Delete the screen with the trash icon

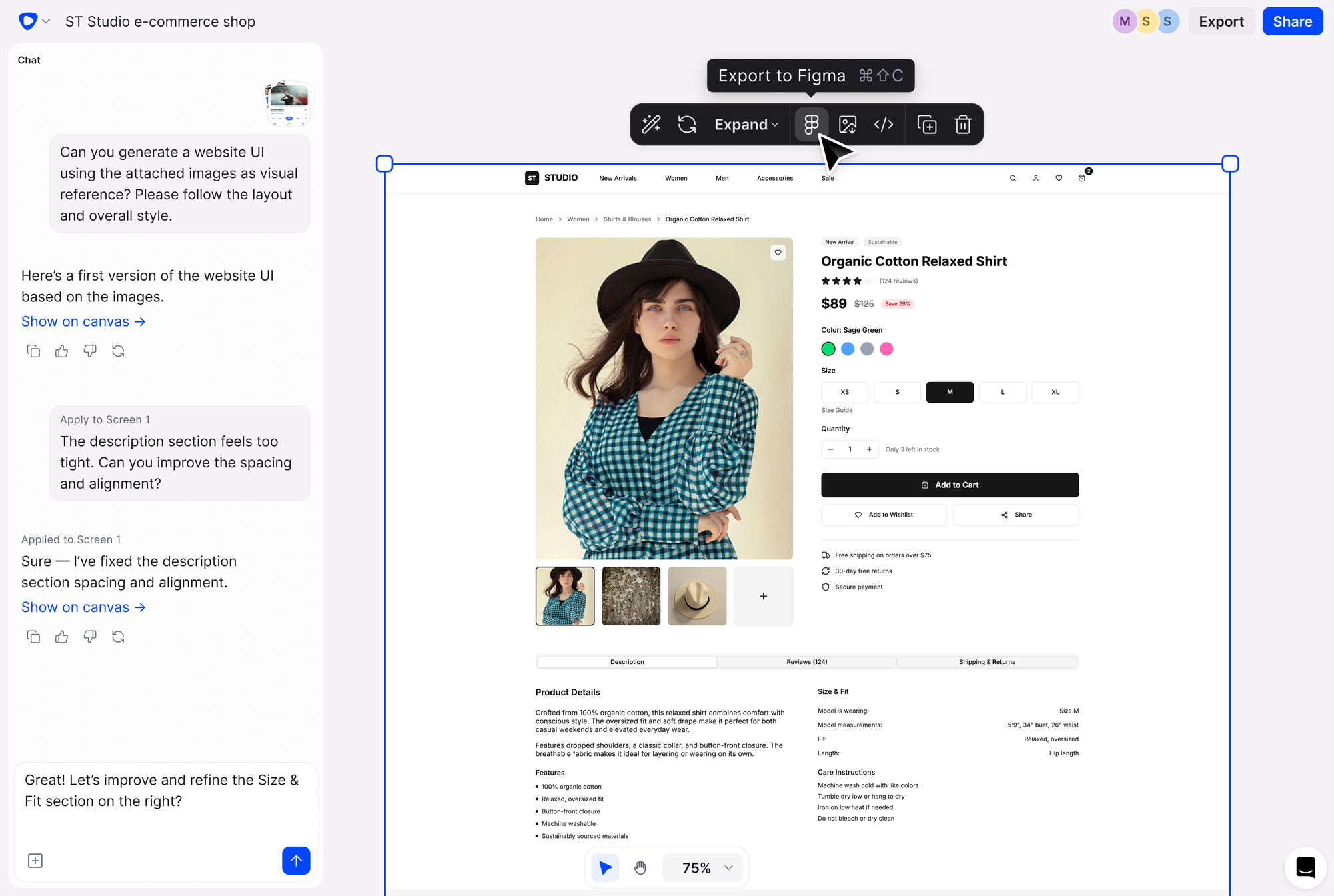pos(963,124)
